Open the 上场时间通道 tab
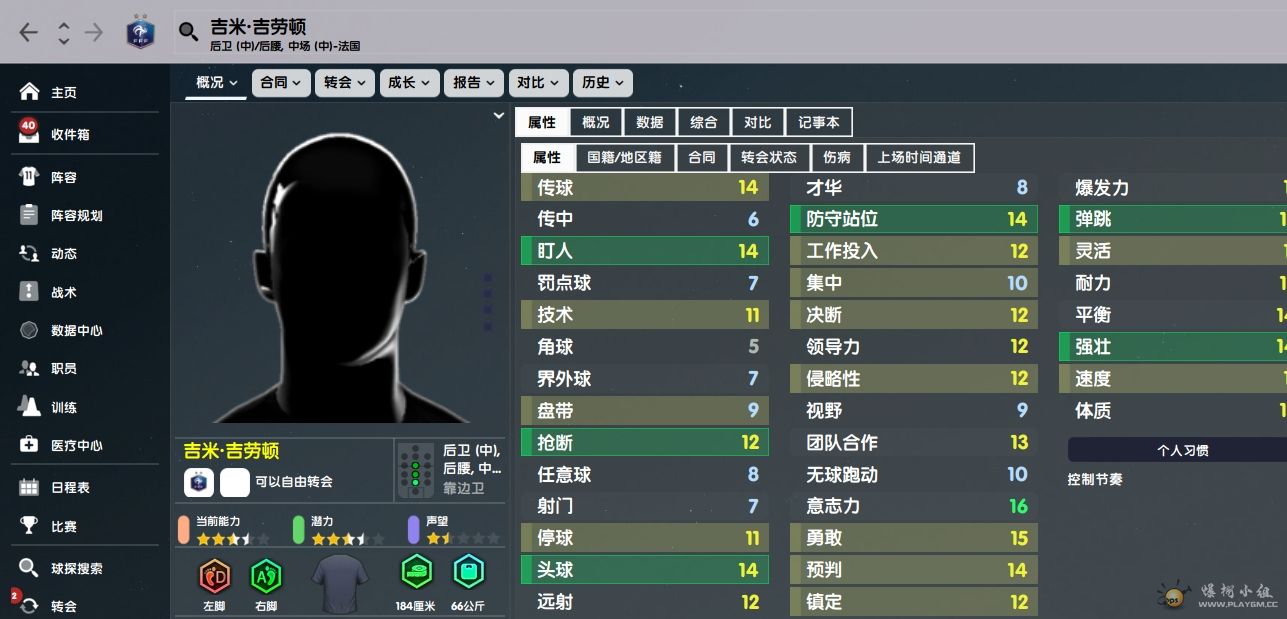Viewport: 1287px width, 619px height. (x=919, y=157)
